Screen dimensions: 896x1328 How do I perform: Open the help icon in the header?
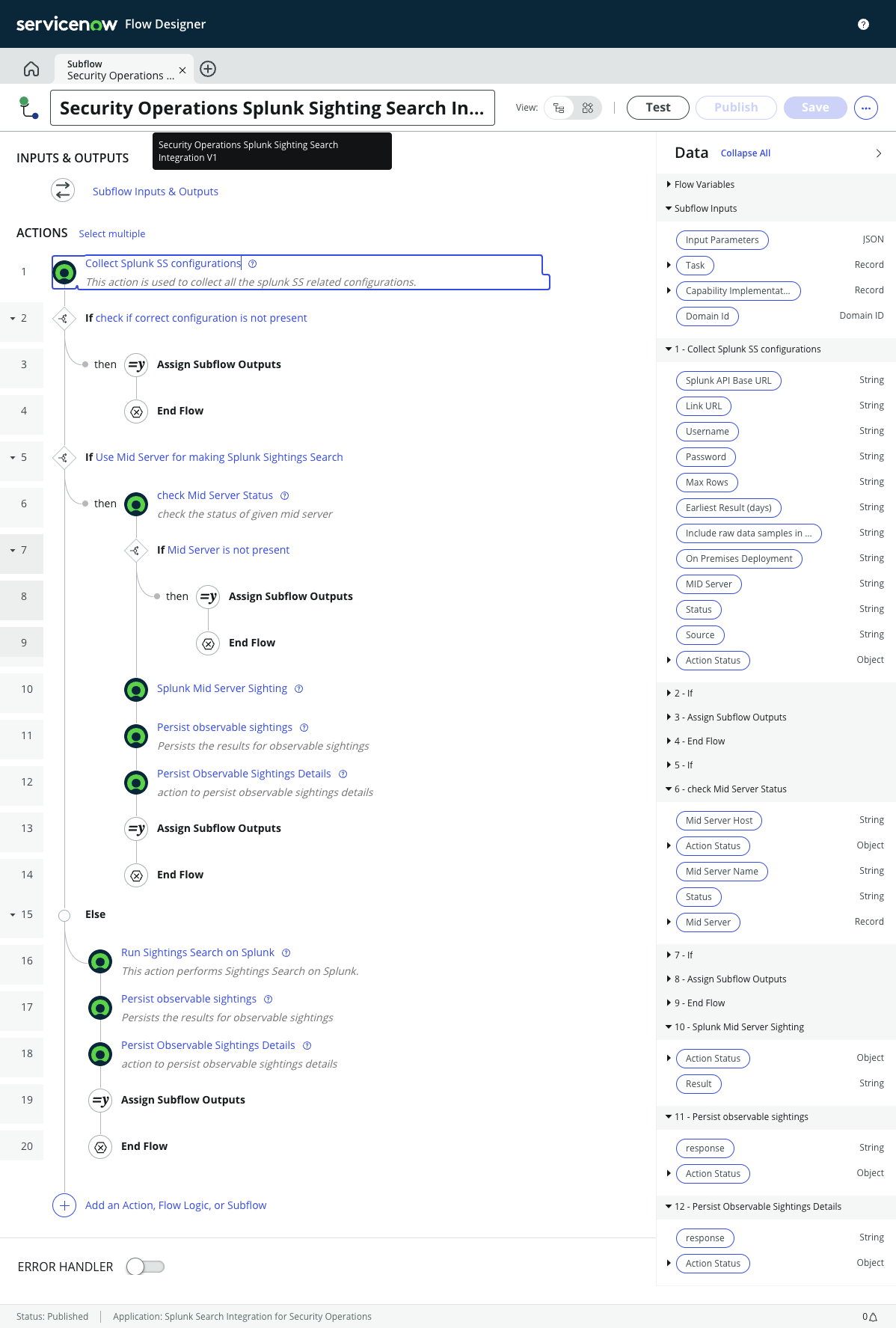tap(863, 24)
